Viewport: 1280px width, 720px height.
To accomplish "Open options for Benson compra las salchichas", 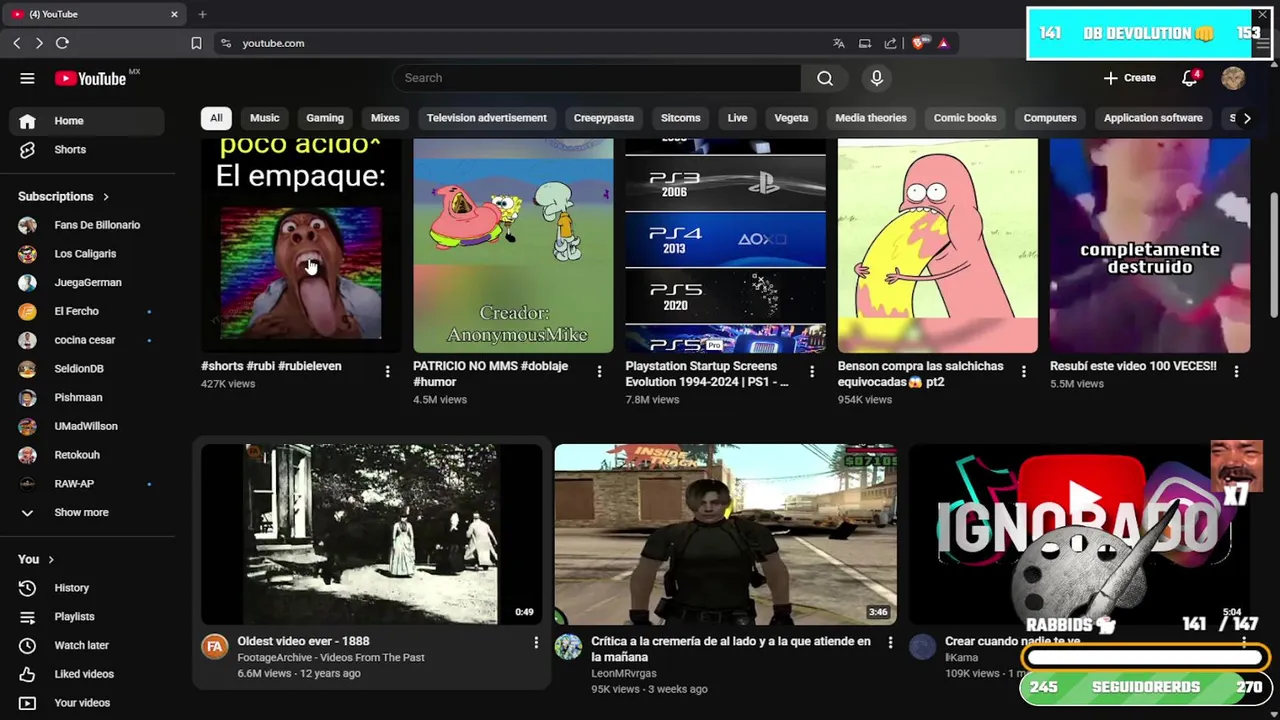I will click(1023, 372).
